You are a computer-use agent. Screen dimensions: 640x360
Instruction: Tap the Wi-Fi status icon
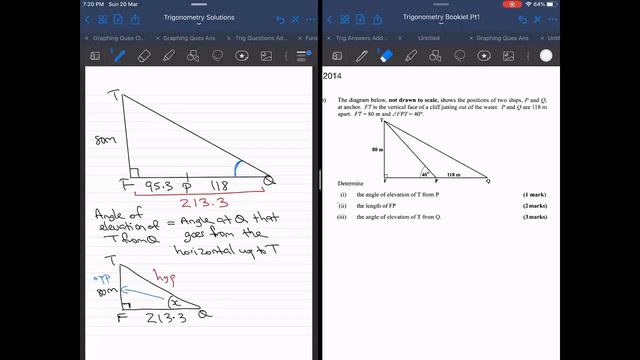(x=529, y=4)
